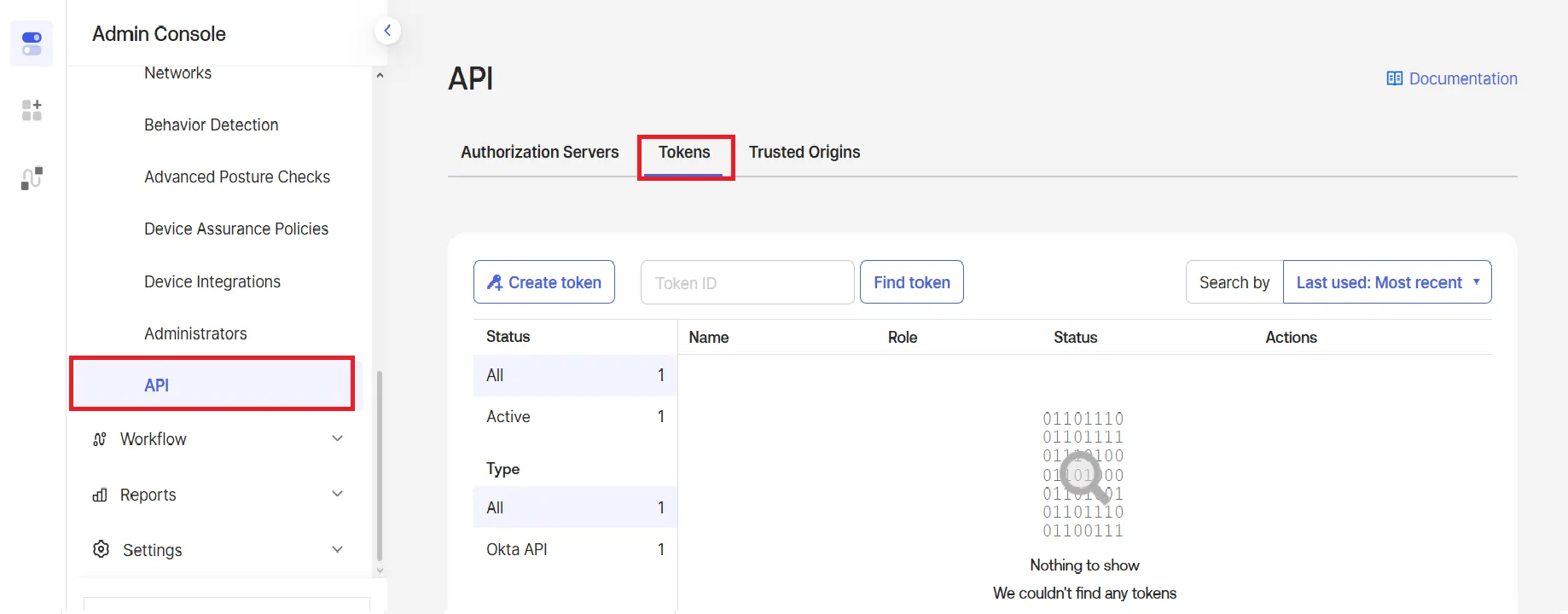Click the Admin Console title
Screen dimensions: 1568x614
[x=159, y=34]
